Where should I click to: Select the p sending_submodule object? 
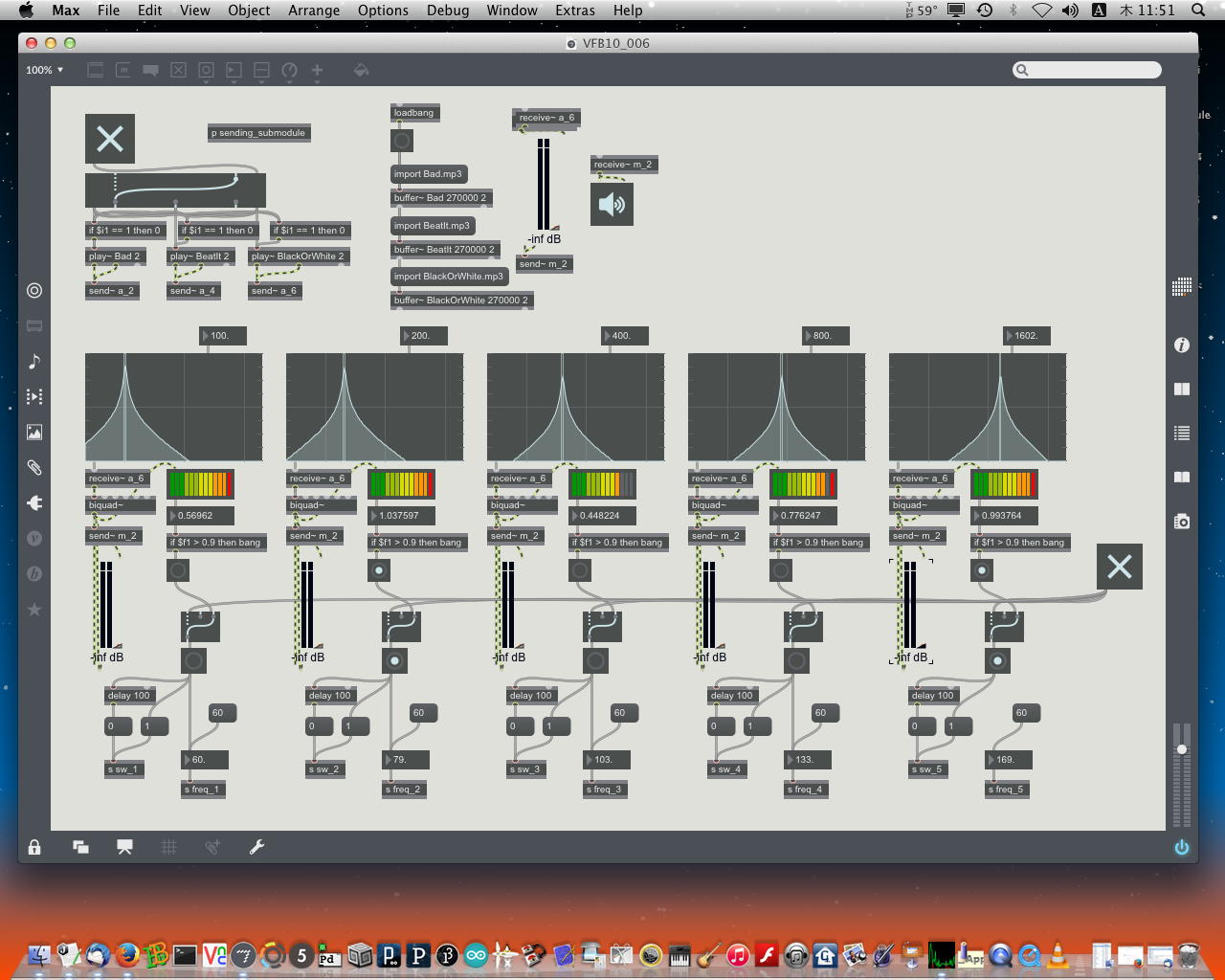258,133
